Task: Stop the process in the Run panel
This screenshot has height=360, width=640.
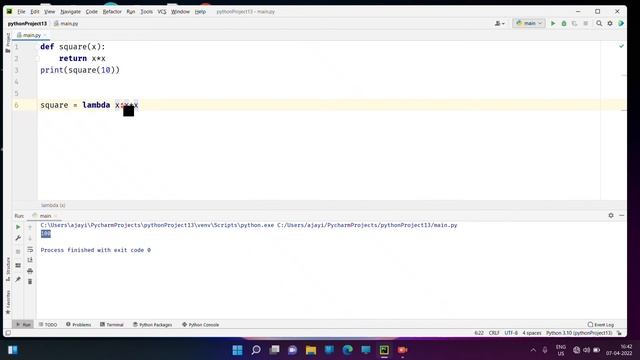Action: [18, 252]
